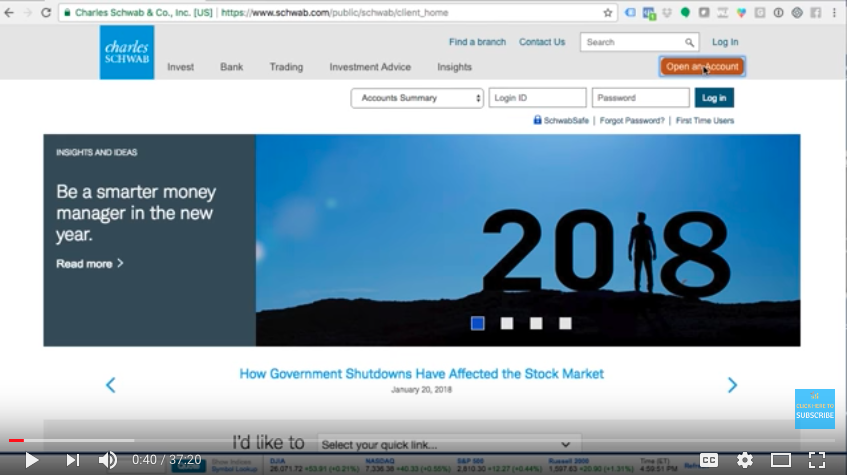Expand the Select your quick link dropdown
This screenshot has width=847, height=475.
tap(449, 444)
